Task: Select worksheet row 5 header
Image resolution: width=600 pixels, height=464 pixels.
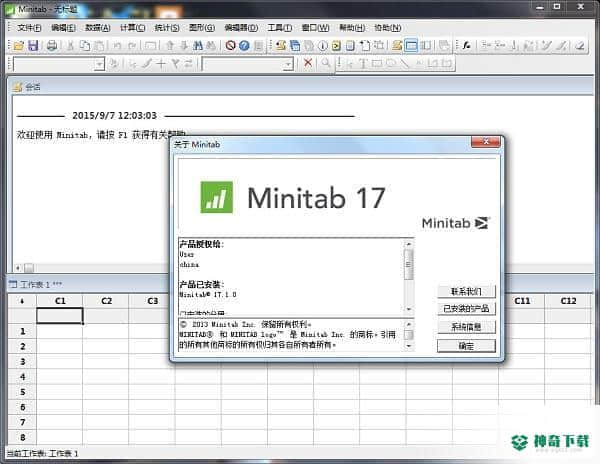Action: (x=23, y=392)
